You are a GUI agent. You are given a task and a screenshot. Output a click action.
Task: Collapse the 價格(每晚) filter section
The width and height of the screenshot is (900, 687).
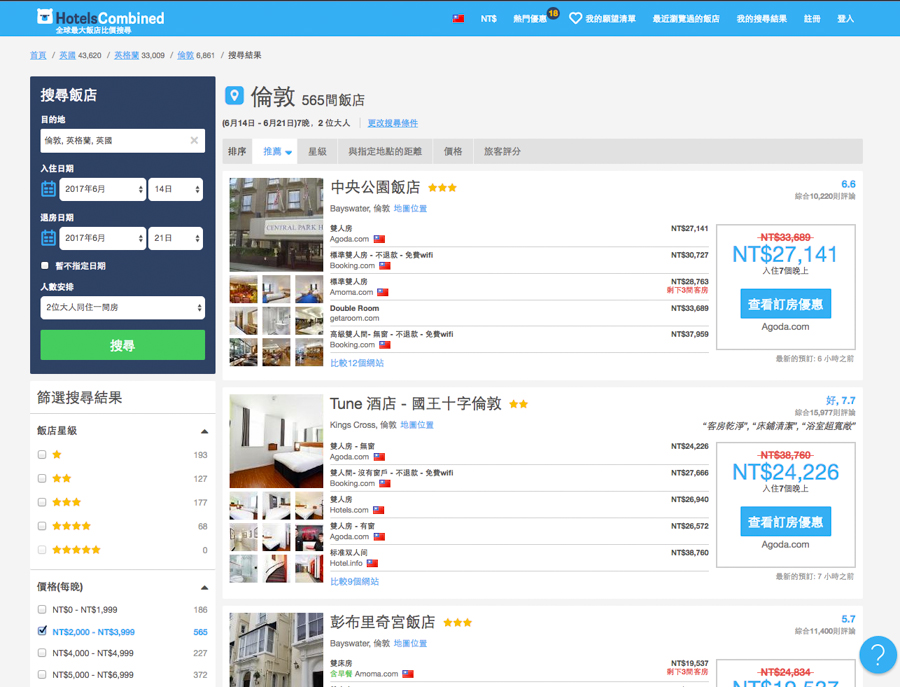point(204,587)
